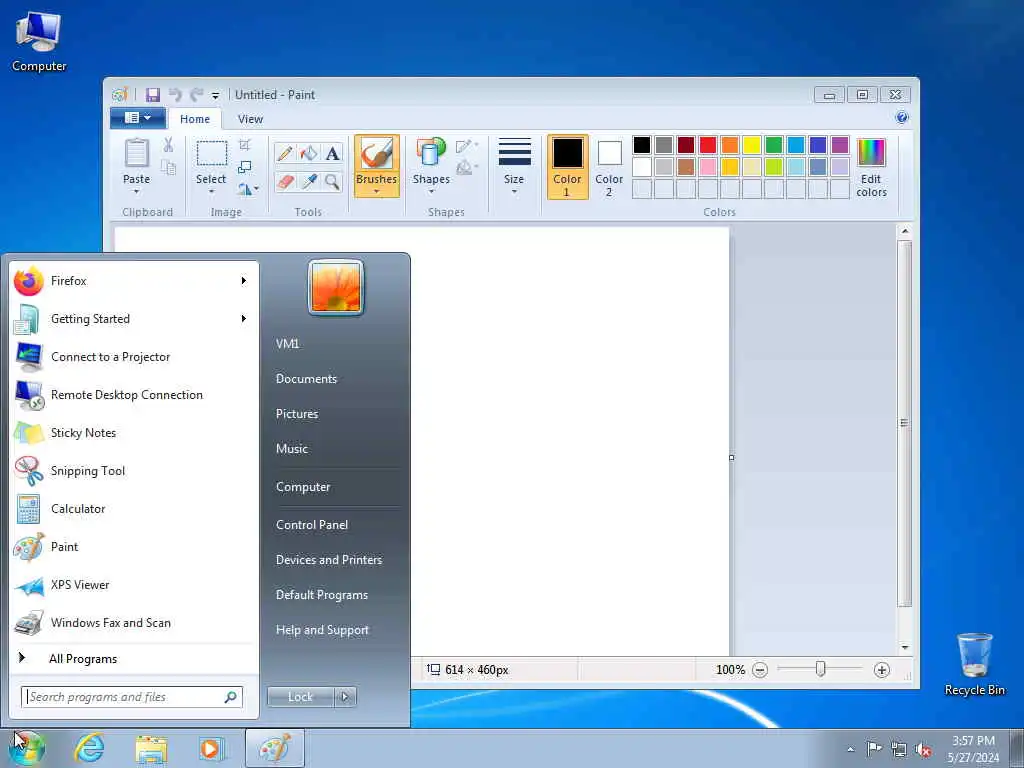The height and width of the screenshot is (768, 1024).
Task: Click the zoom out minus button
Action: tap(760, 670)
